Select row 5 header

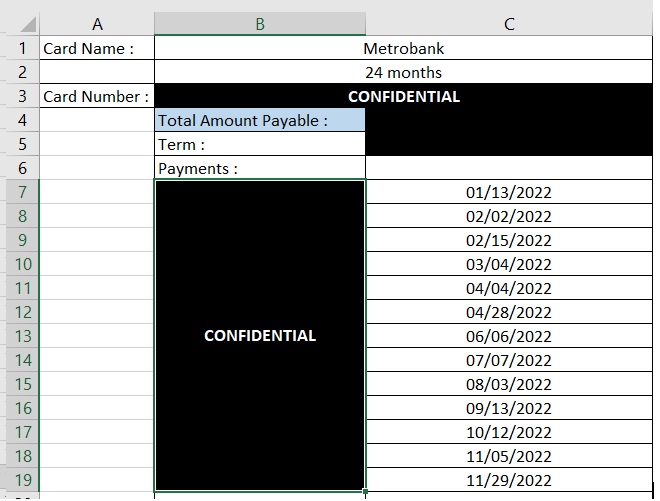click(22, 144)
